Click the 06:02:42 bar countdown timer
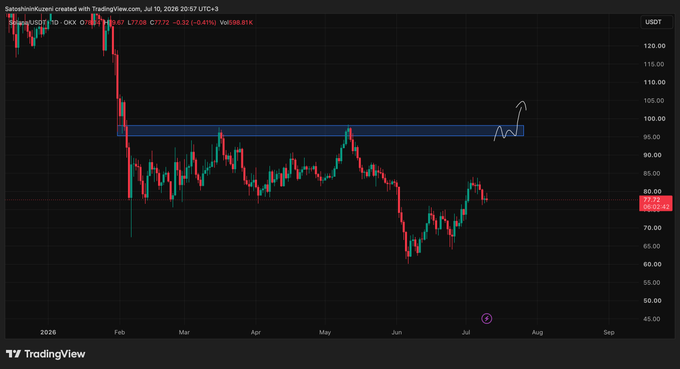 pos(655,207)
